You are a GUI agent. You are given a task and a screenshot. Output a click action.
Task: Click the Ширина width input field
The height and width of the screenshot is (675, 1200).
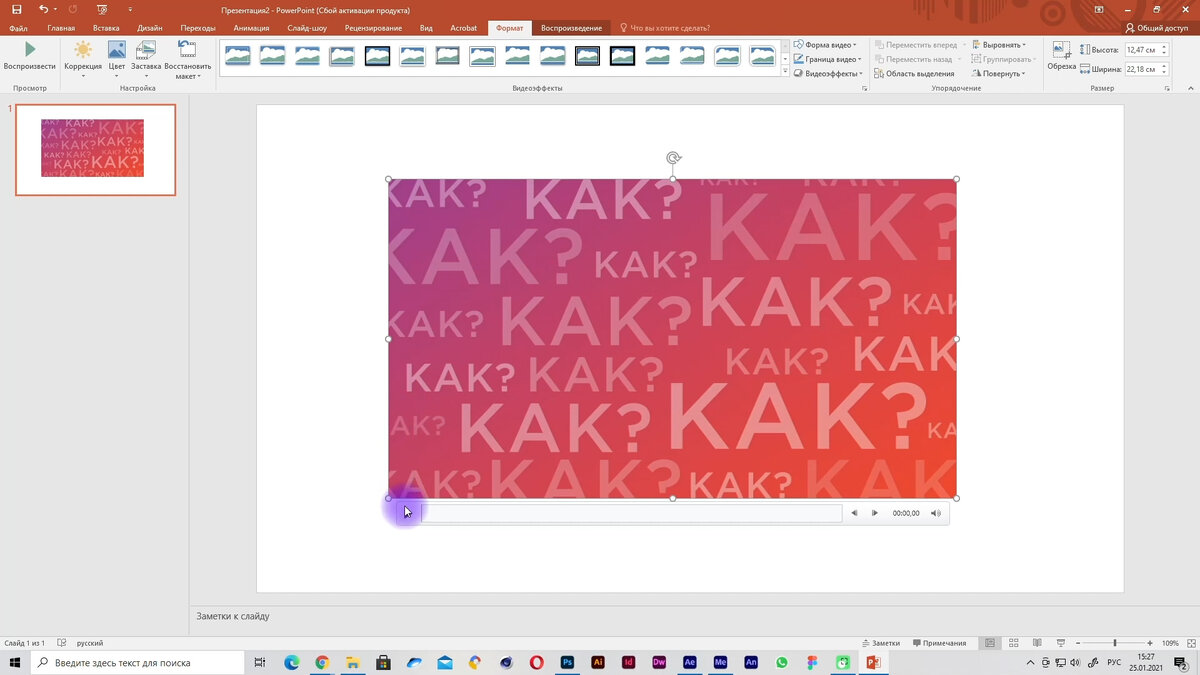click(1141, 69)
